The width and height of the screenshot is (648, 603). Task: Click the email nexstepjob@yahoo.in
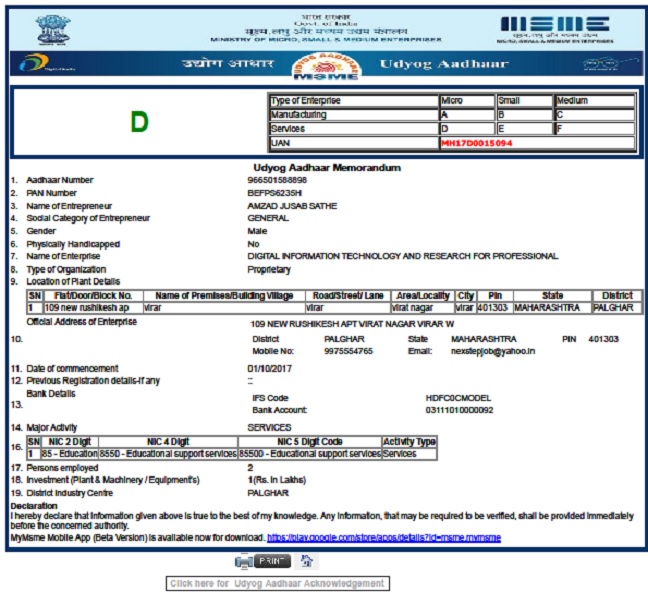click(493, 351)
